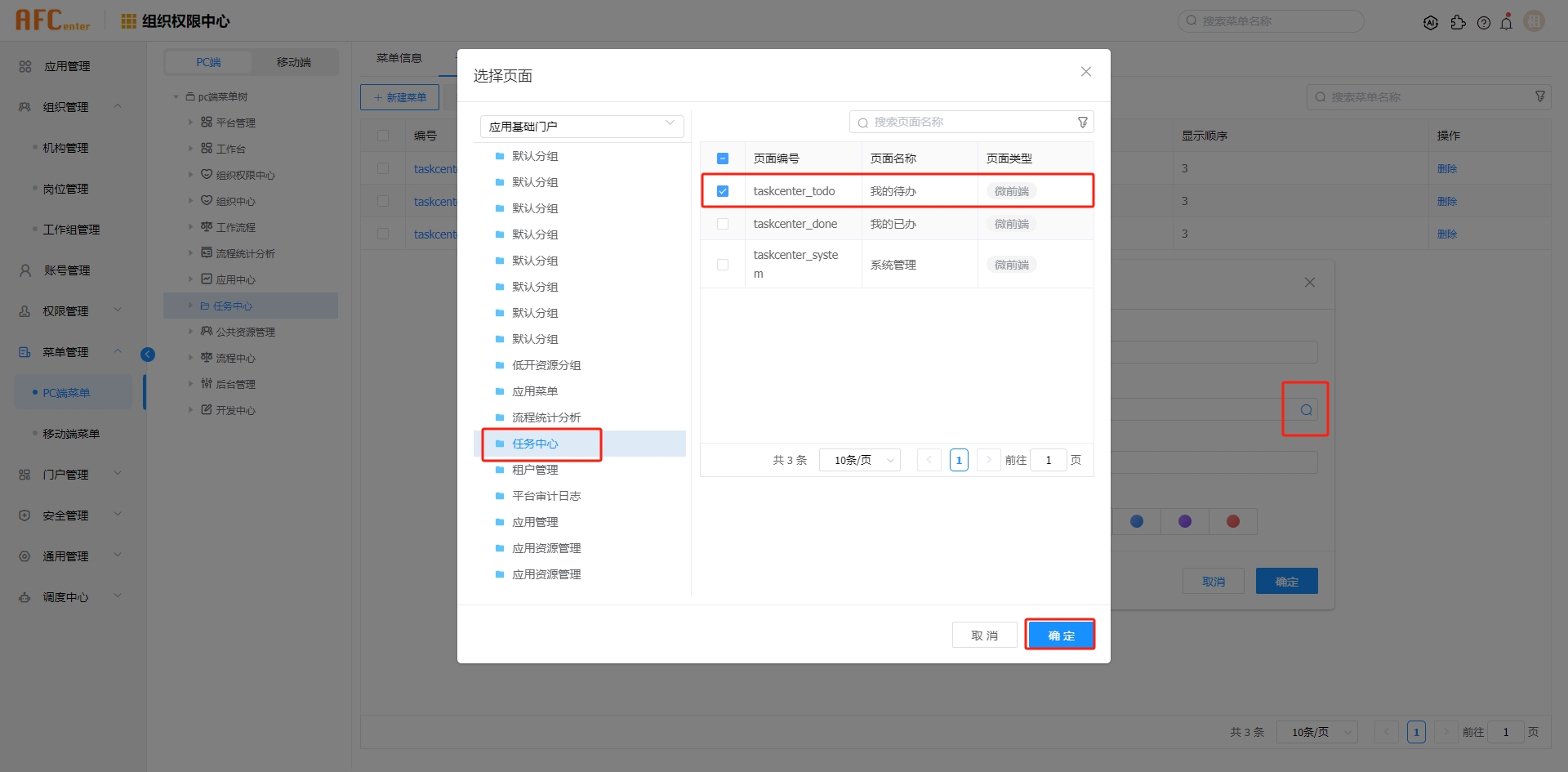Click the highlighted magnifier icon on the form
1568x772 pixels.
click(x=1305, y=409)
